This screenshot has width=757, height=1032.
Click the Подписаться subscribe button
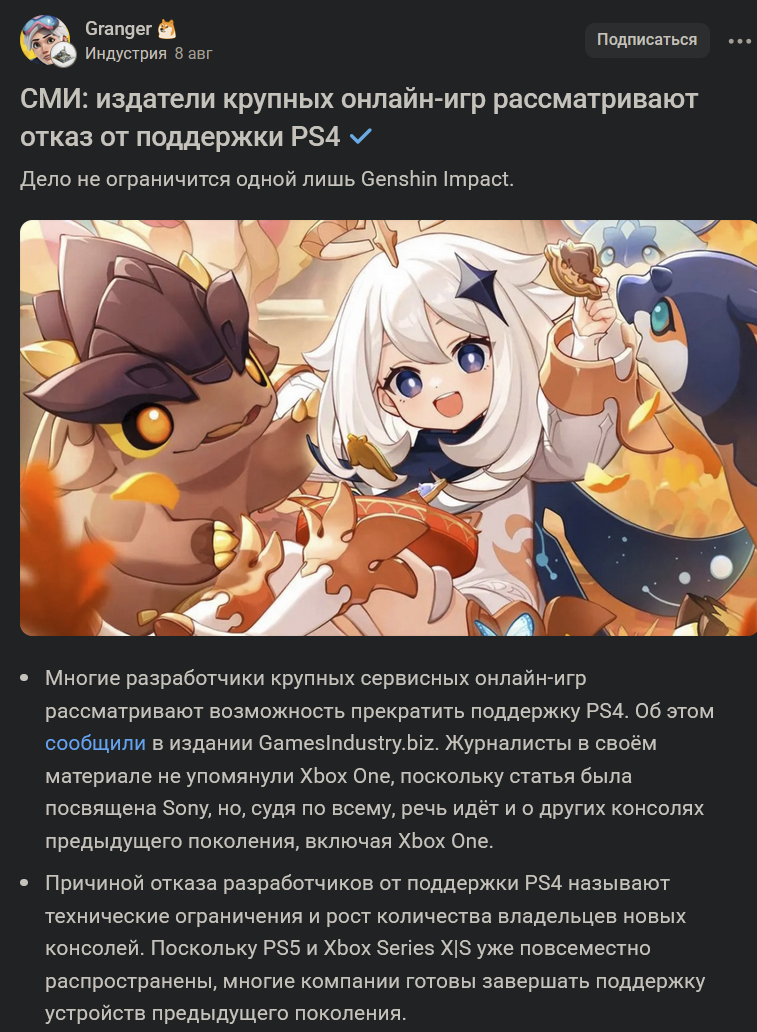[647, 39]
